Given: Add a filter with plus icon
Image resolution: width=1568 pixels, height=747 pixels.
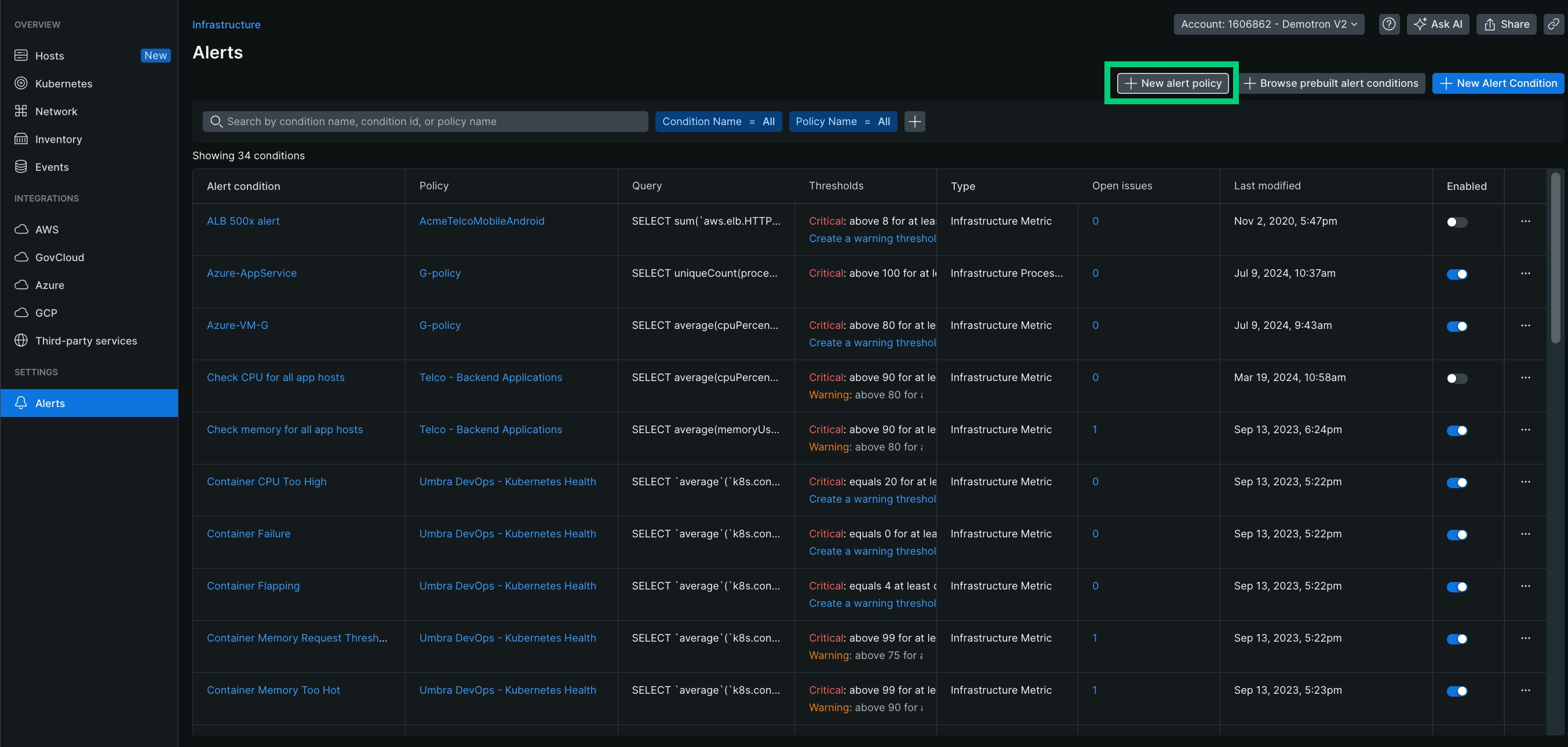Looking at the screenshot, I should [914, 122].
